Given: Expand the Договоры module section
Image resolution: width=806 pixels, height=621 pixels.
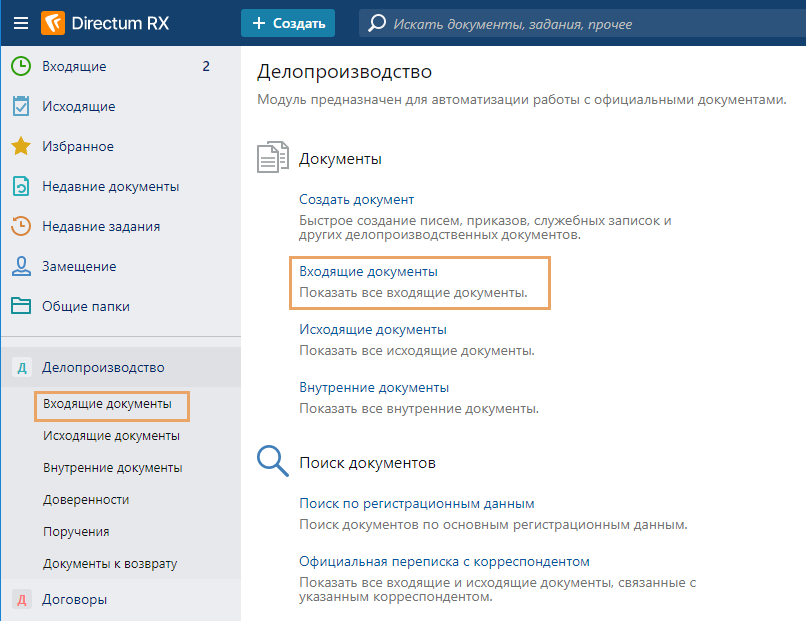Looking at the screenshot, I should click(x=75, y=600).
